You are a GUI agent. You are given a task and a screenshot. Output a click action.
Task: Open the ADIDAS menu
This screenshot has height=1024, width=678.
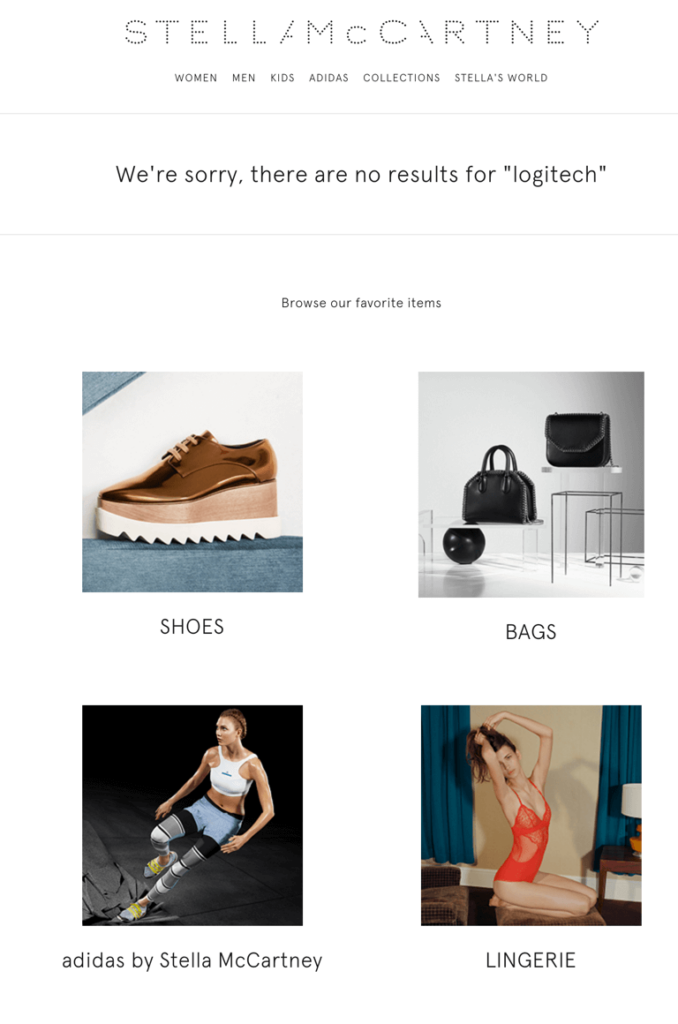pyautogui.click(x=329, y=78)
